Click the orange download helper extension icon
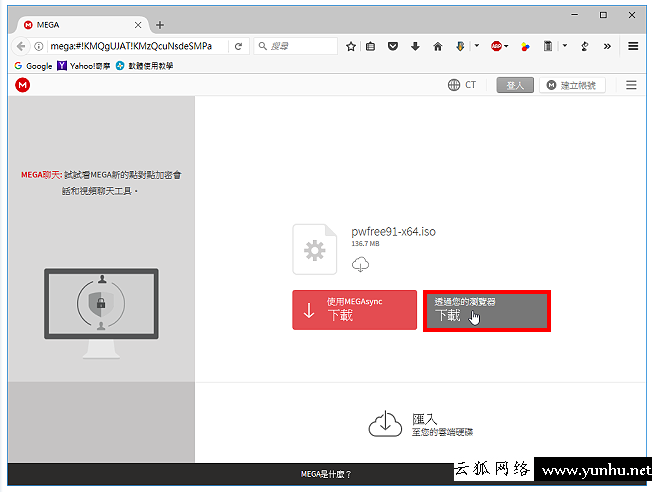 tap(460, 46)
